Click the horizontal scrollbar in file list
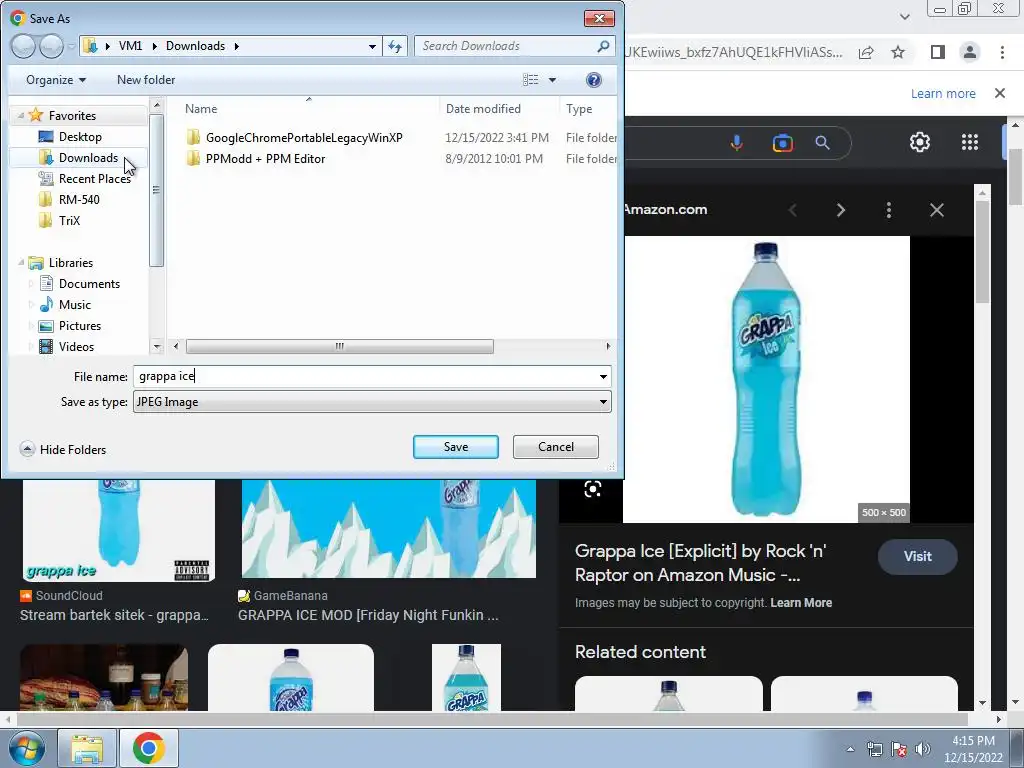 click(340, 346)
